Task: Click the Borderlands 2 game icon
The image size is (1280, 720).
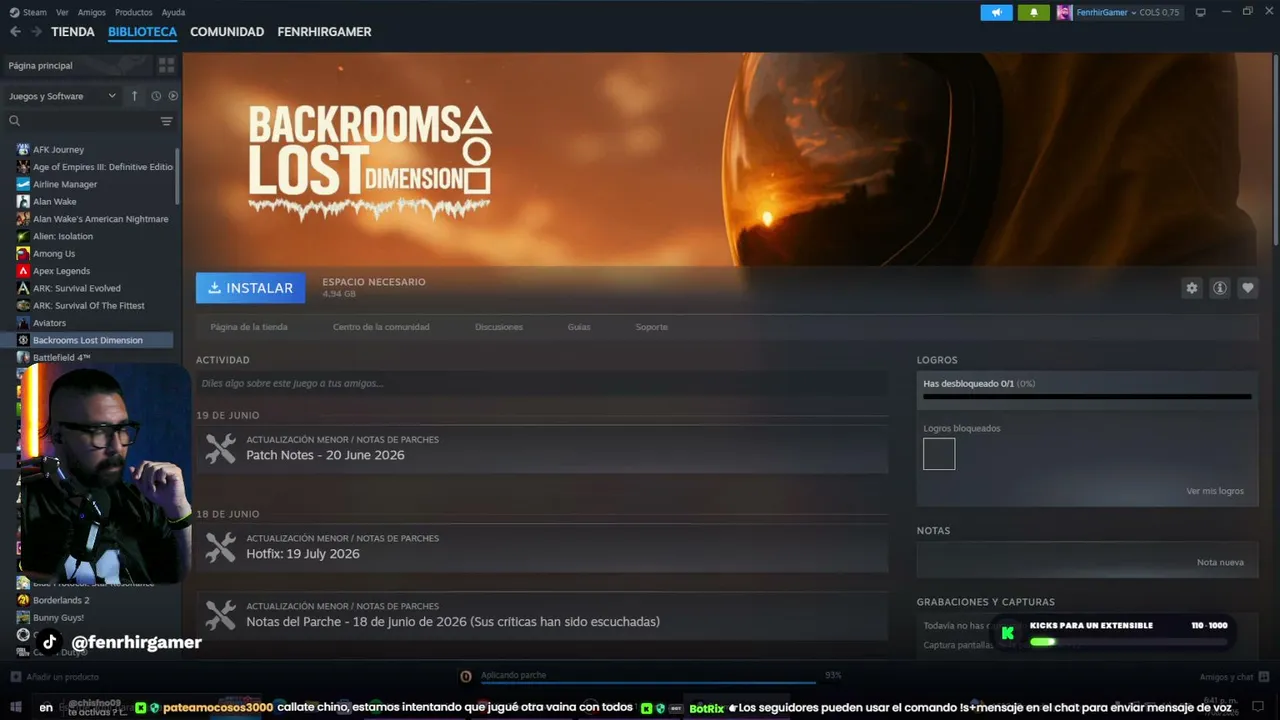Action: 23,600
